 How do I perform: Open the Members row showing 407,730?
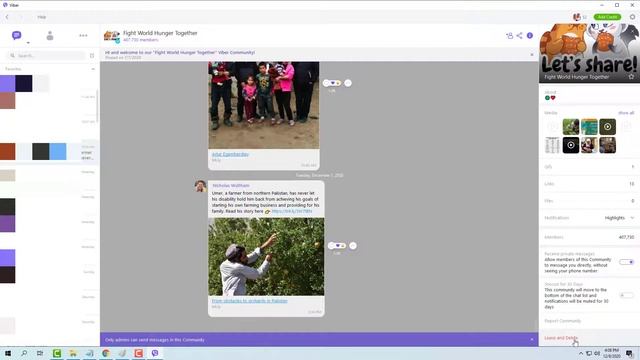coord(589,237)
